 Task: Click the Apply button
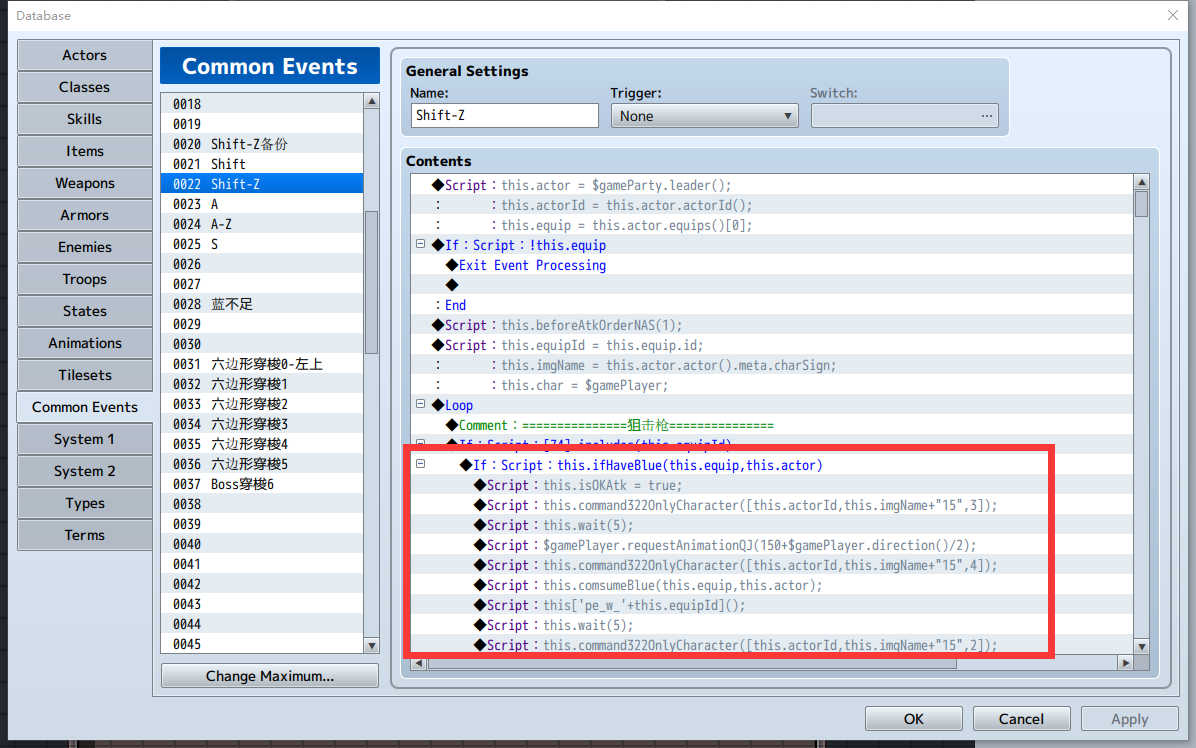coord(1130,719)
